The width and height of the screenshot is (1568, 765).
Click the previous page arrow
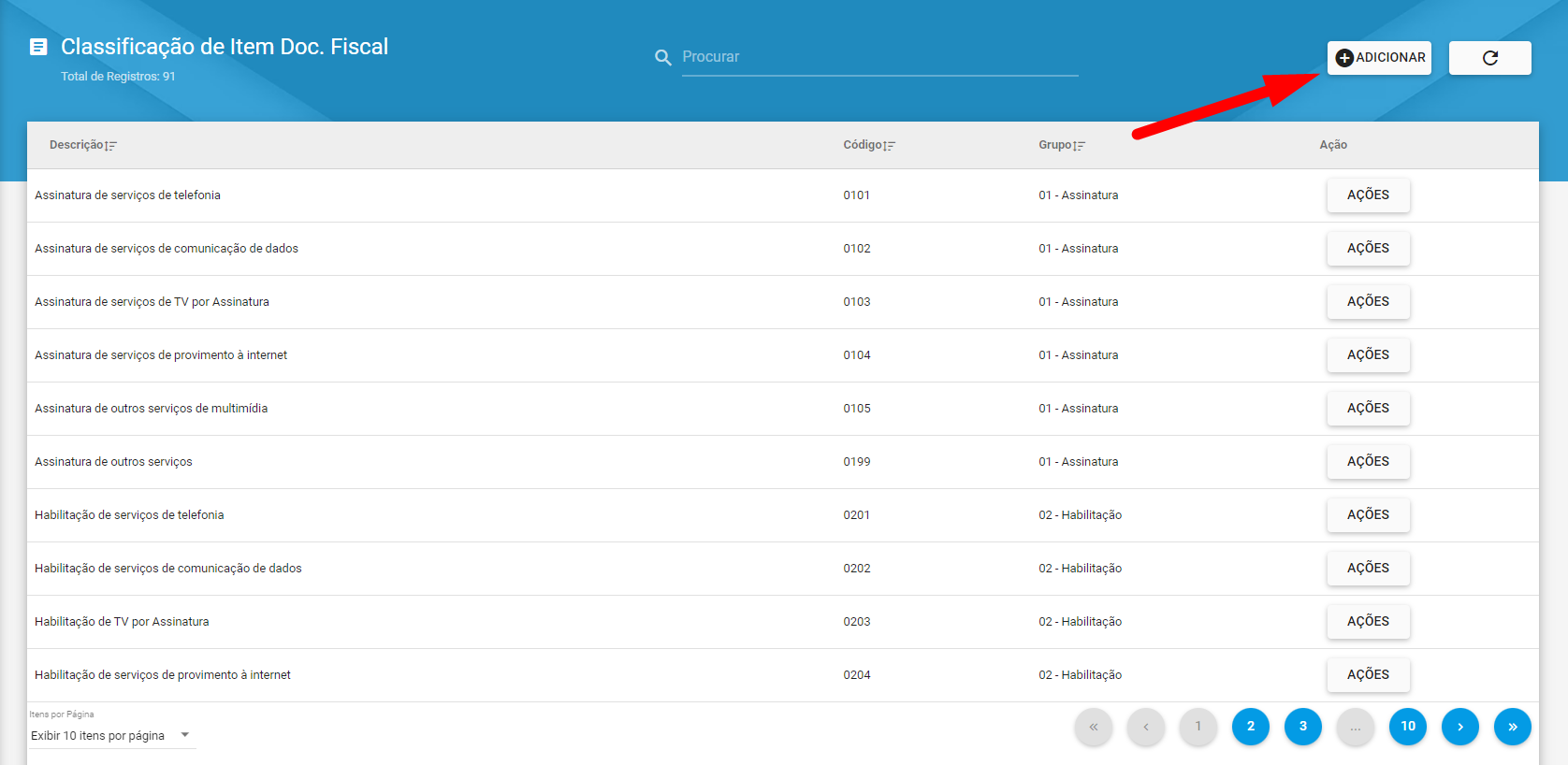[x=1146, y=727]
